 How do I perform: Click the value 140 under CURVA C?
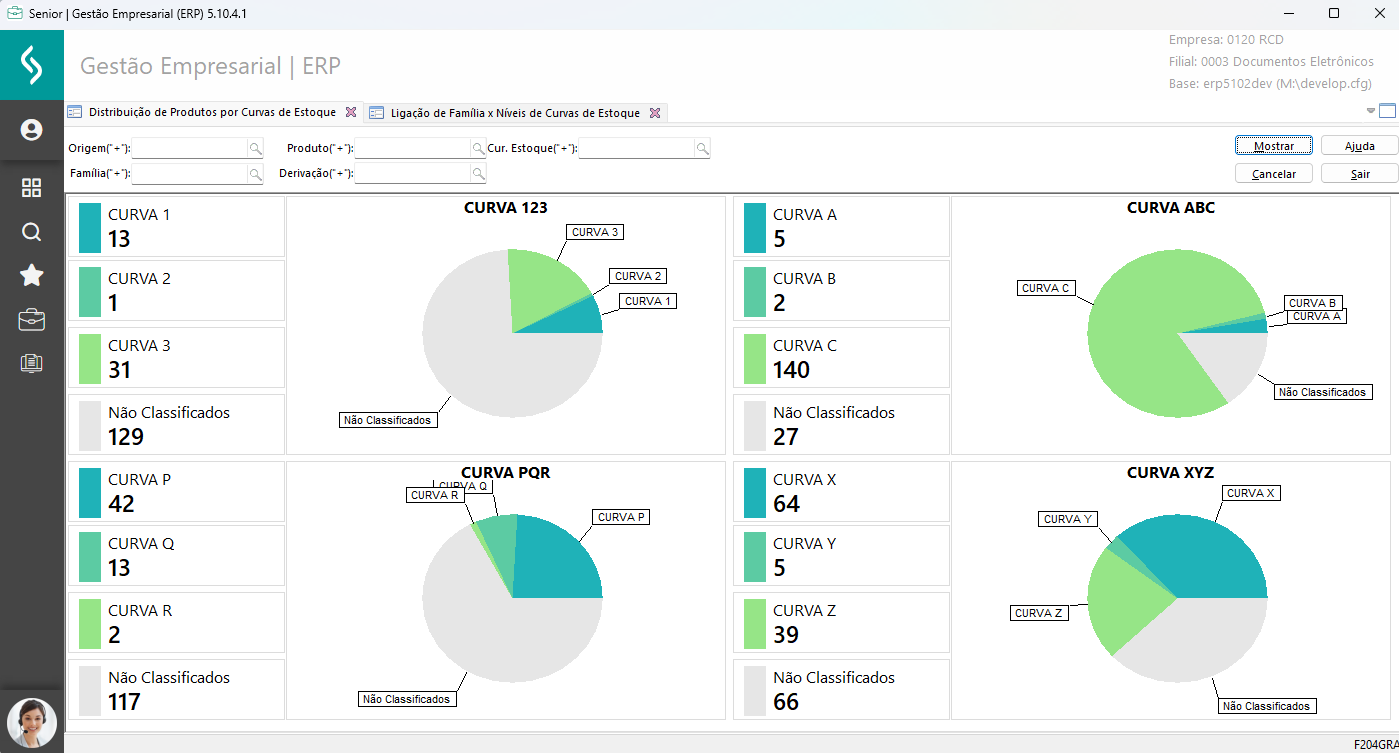coord(791,370)
